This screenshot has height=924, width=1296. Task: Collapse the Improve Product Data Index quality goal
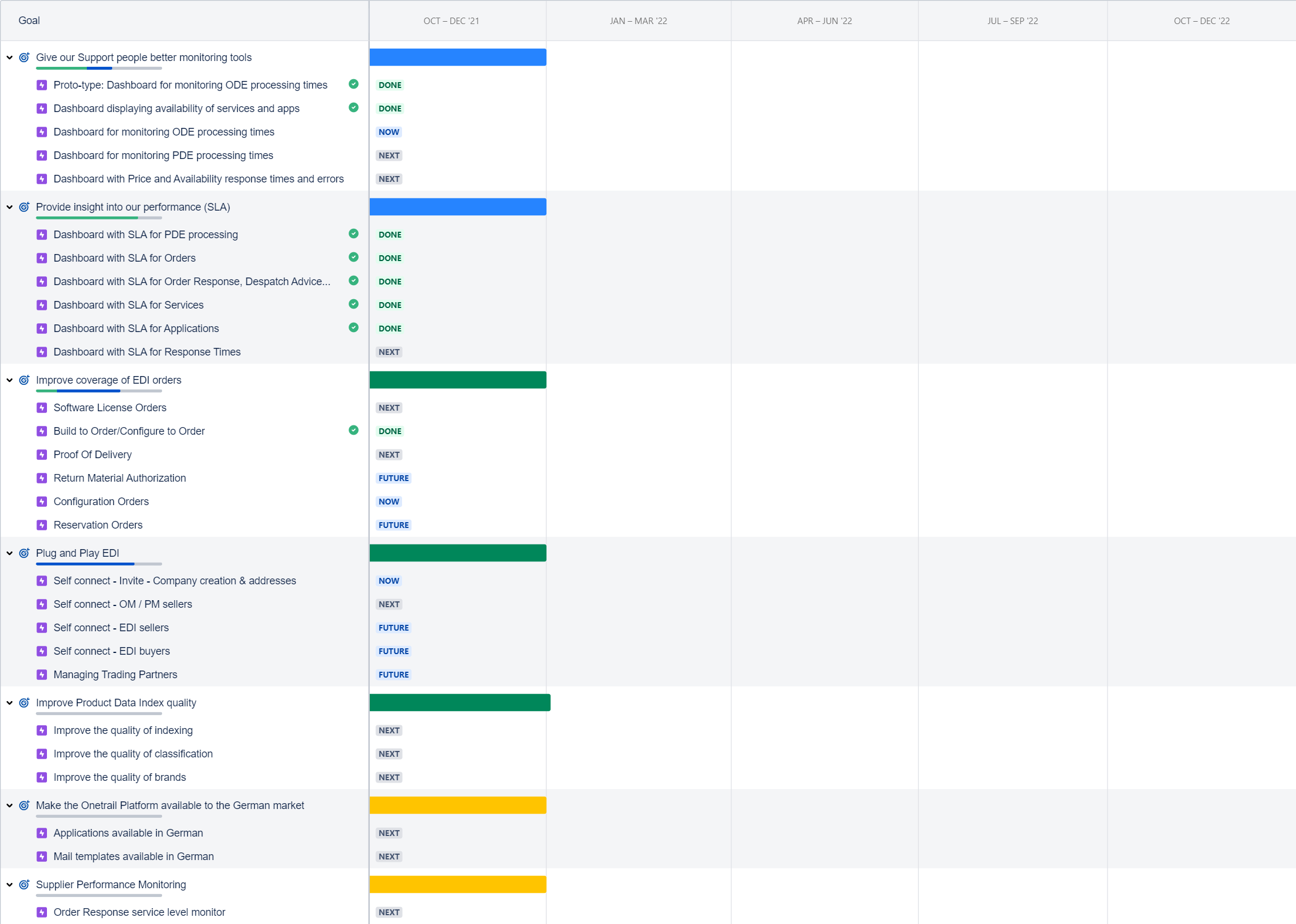coord(9,703)
